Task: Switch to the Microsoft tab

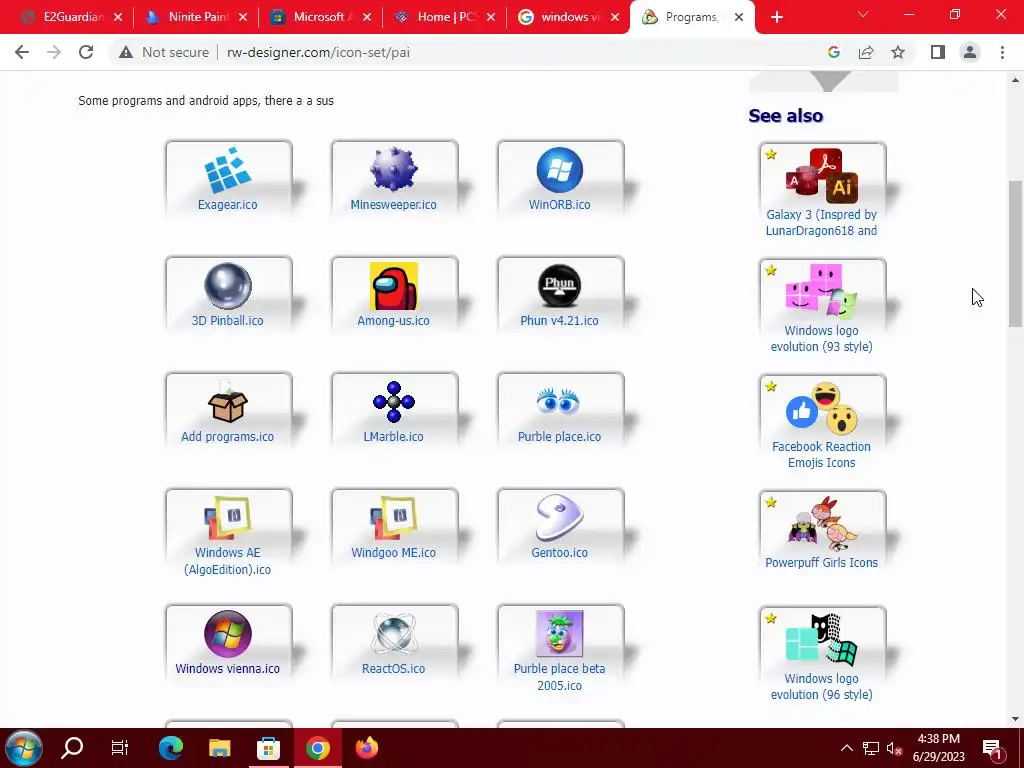Action: point(316,17)
